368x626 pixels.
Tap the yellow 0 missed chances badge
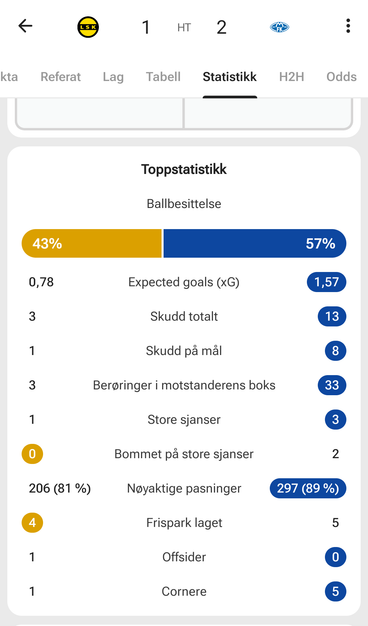coord(32,454)
